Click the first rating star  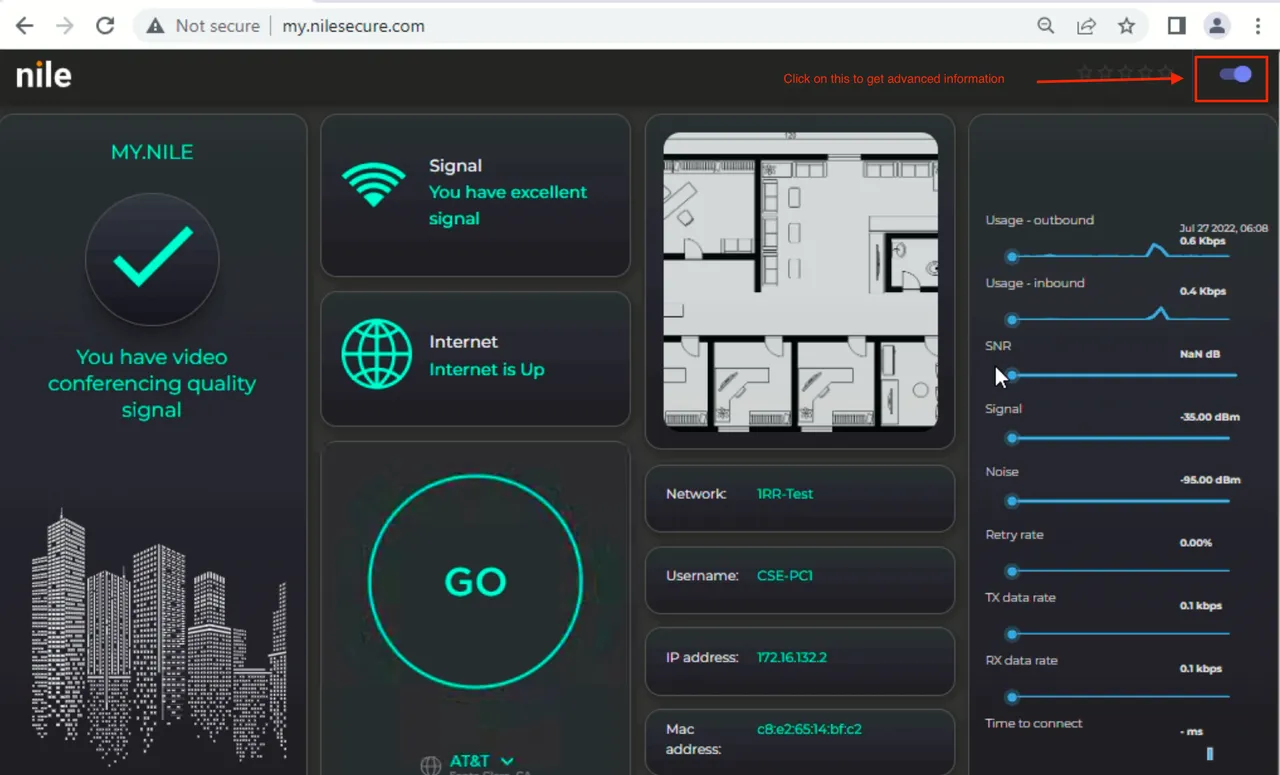pyautogui.click(x=1084, y=71)
